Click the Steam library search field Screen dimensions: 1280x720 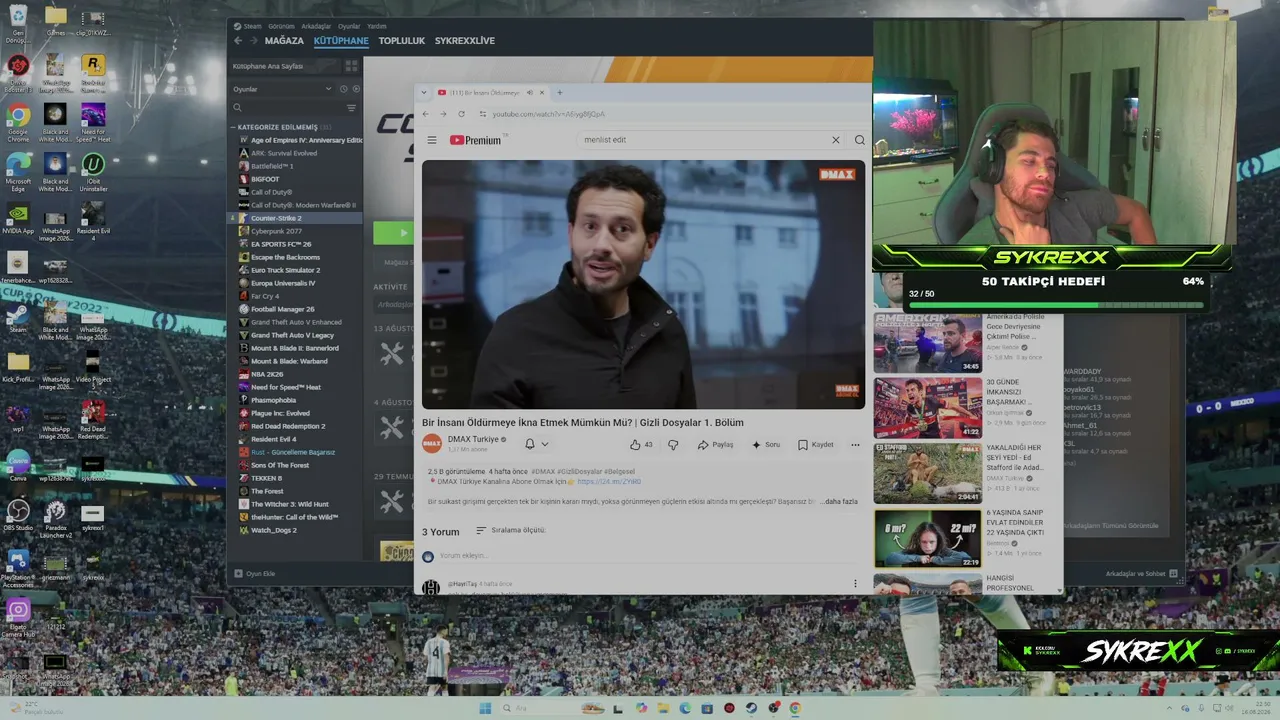286,108
